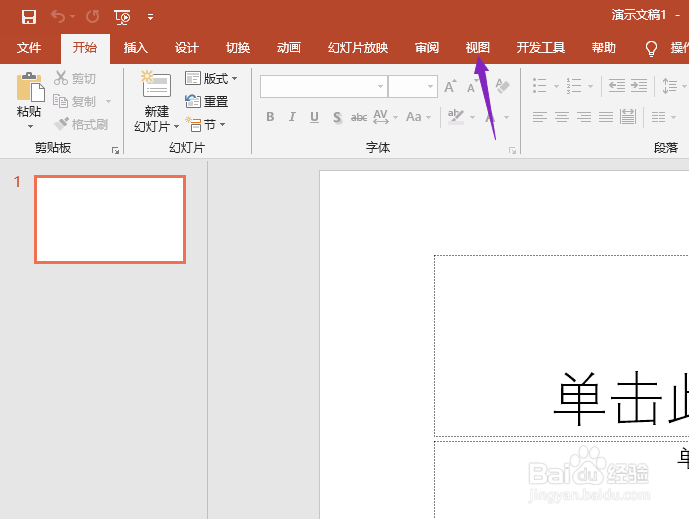Viewport: 689px width, 519px height.
Task: Toggle Underline formatting
Action: [x=314, y=117]
